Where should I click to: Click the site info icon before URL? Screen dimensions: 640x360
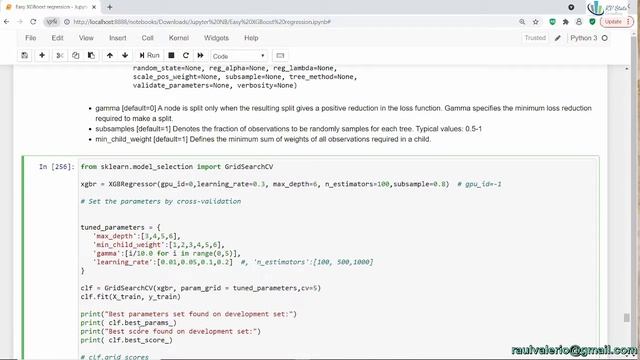pyautogui.click(x=67, y=22)
